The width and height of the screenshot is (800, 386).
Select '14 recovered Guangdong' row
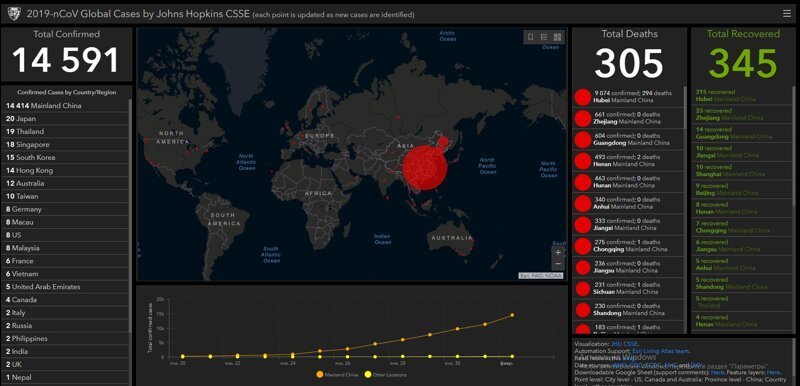point(743,133)
